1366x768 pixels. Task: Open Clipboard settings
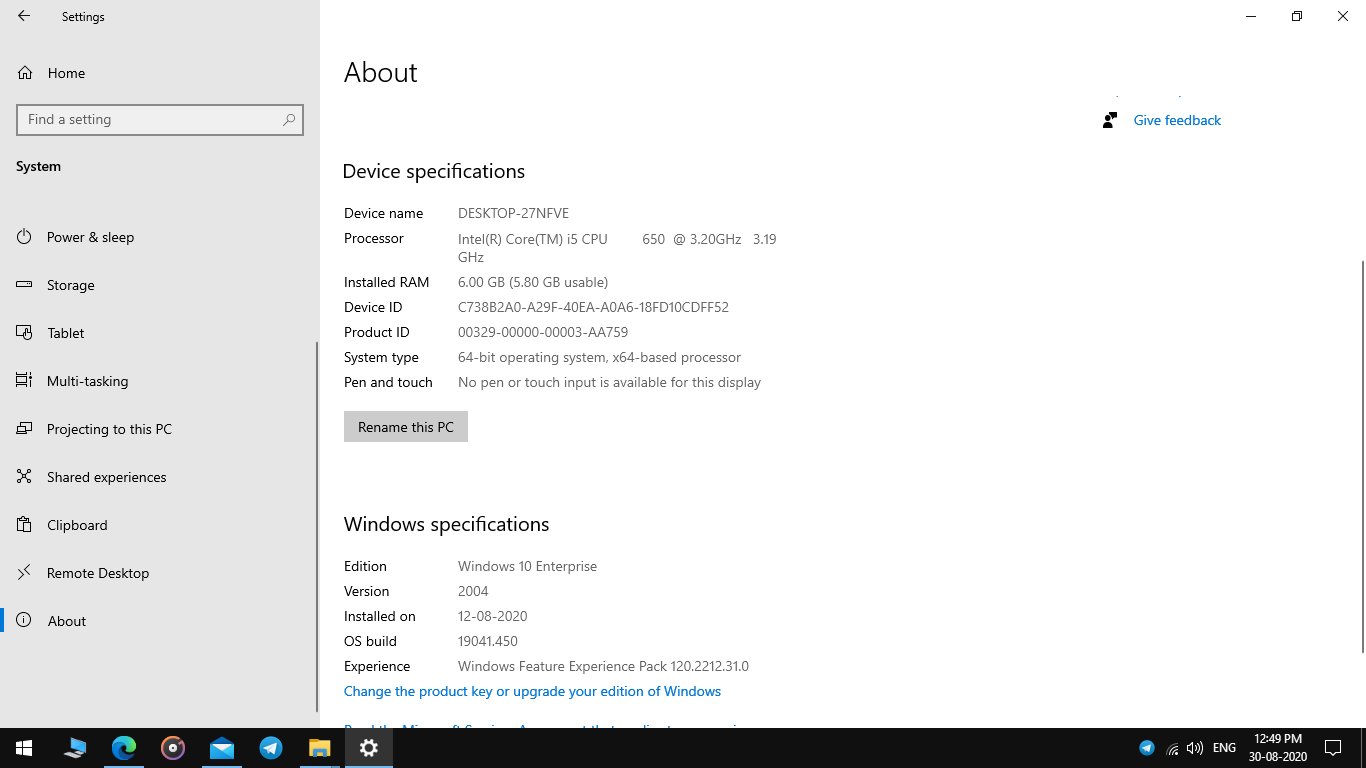coord(160,525)
